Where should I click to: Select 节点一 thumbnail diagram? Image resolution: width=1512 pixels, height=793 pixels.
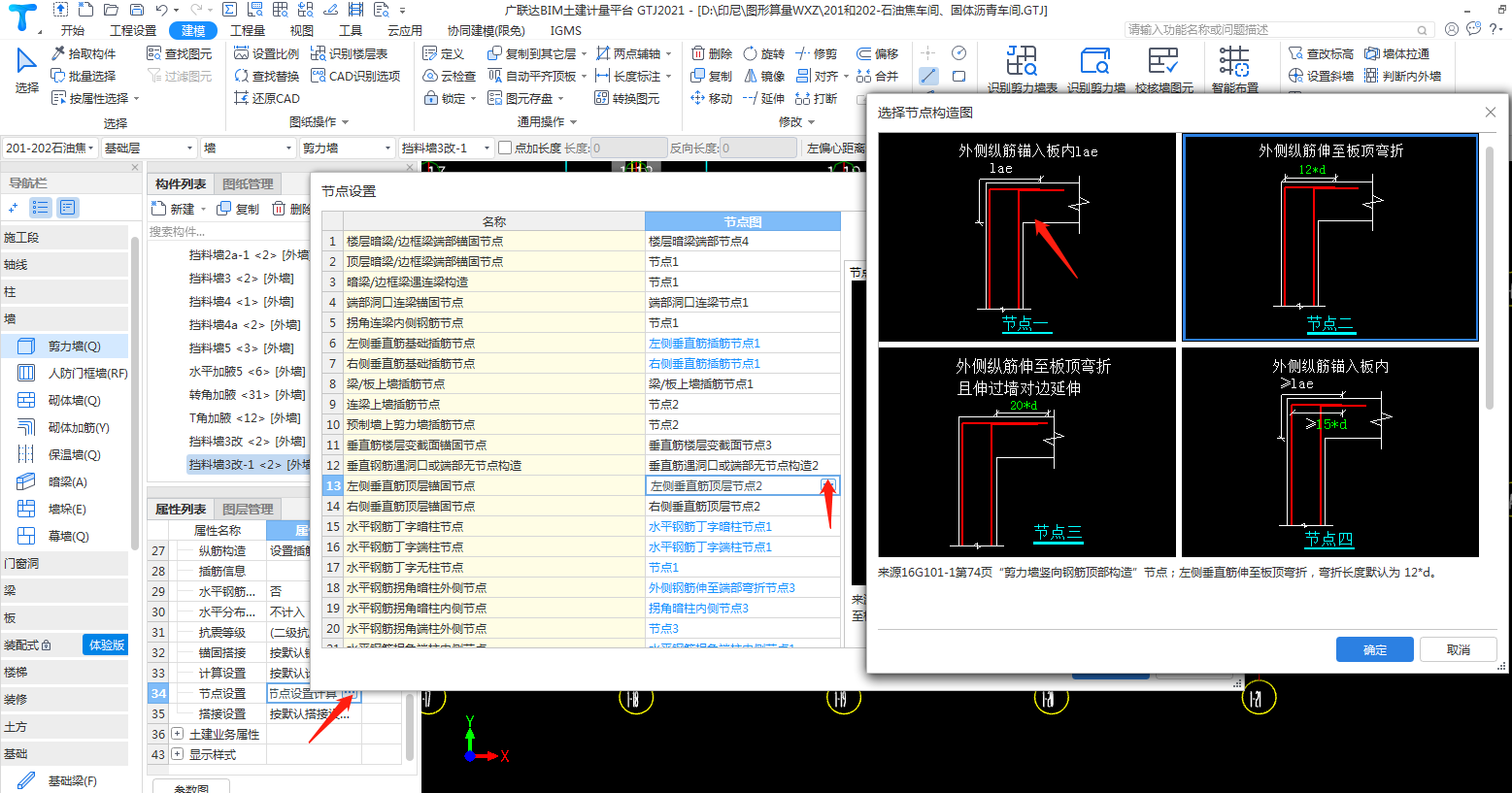[1026, 237]
